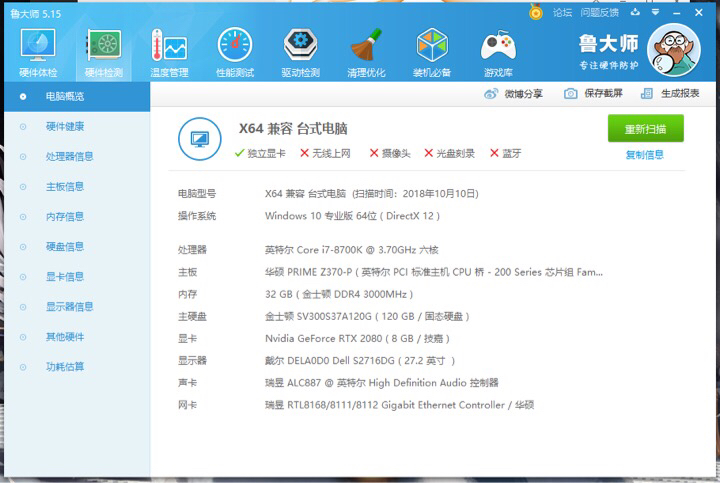Open the title bar dropdown menu arrow
Screen dimensions: 720x483
[x=655, y=12]
